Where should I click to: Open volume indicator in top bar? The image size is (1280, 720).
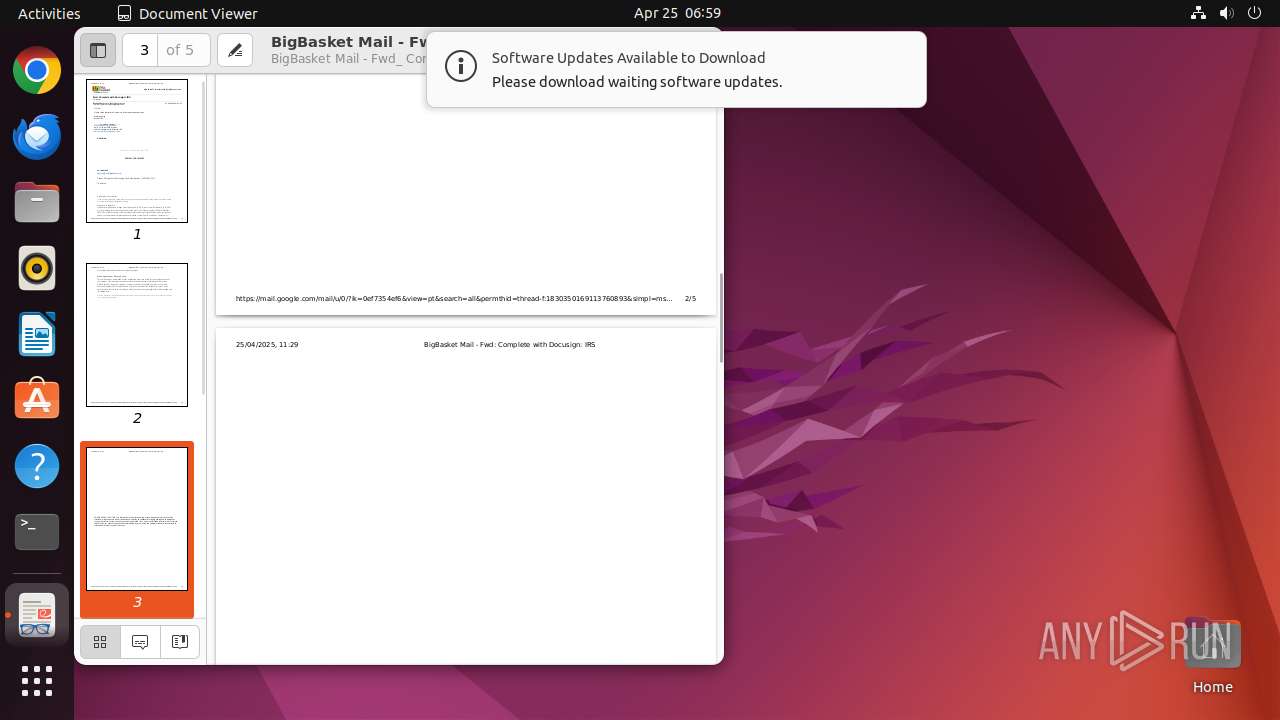point(1226,13)
